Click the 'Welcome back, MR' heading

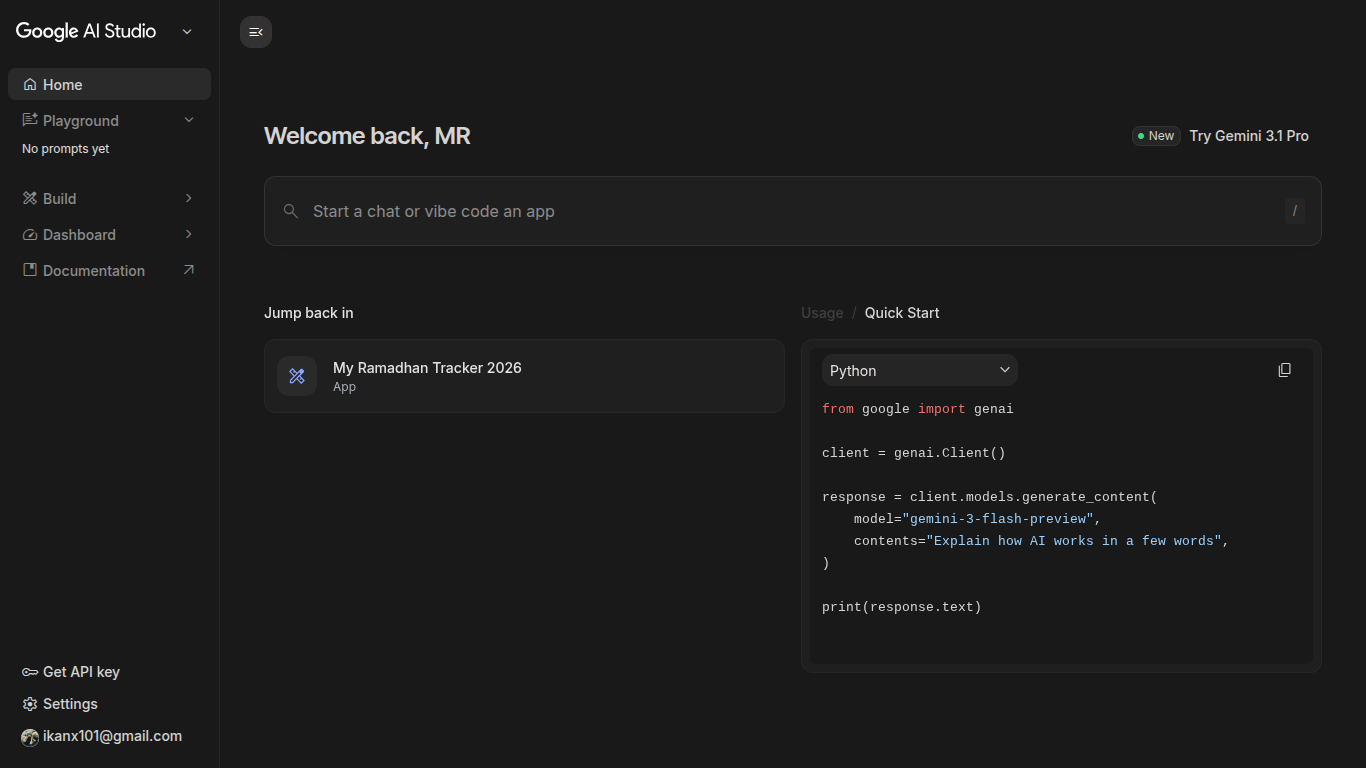(367, 136)
